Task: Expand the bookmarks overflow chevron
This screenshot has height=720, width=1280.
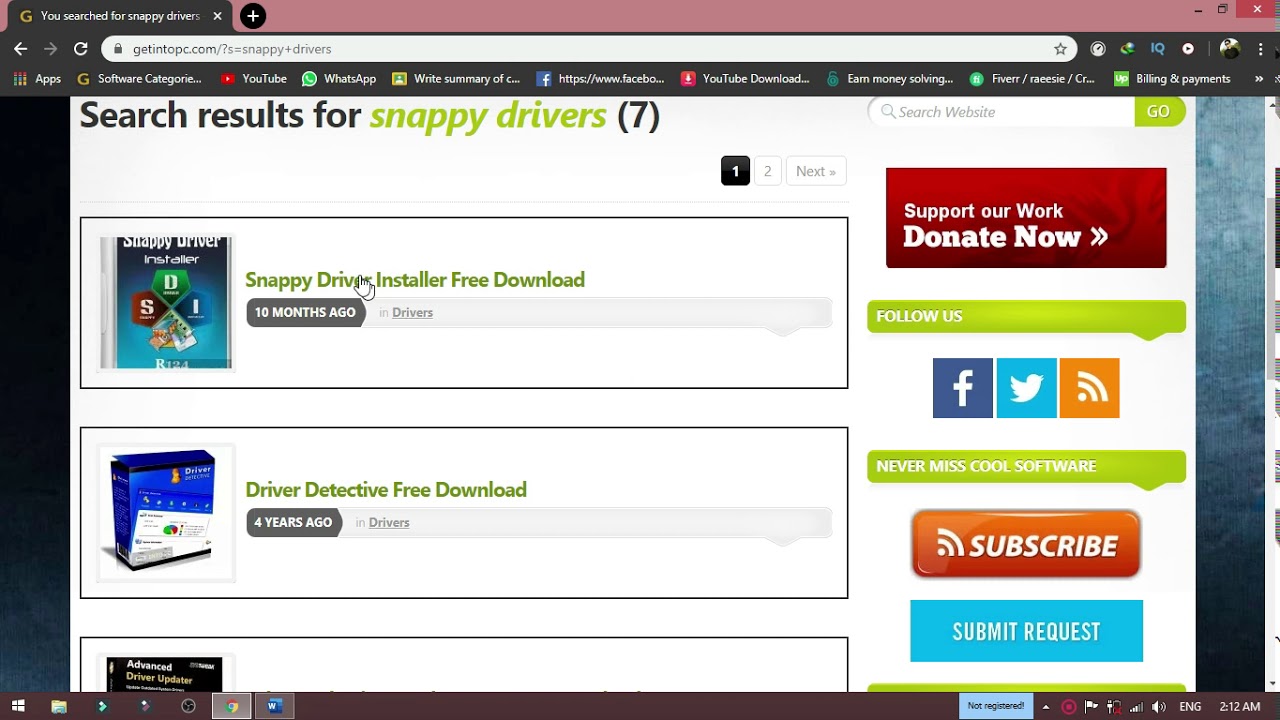Action: pyautogui.click(x=1259, y=78)
